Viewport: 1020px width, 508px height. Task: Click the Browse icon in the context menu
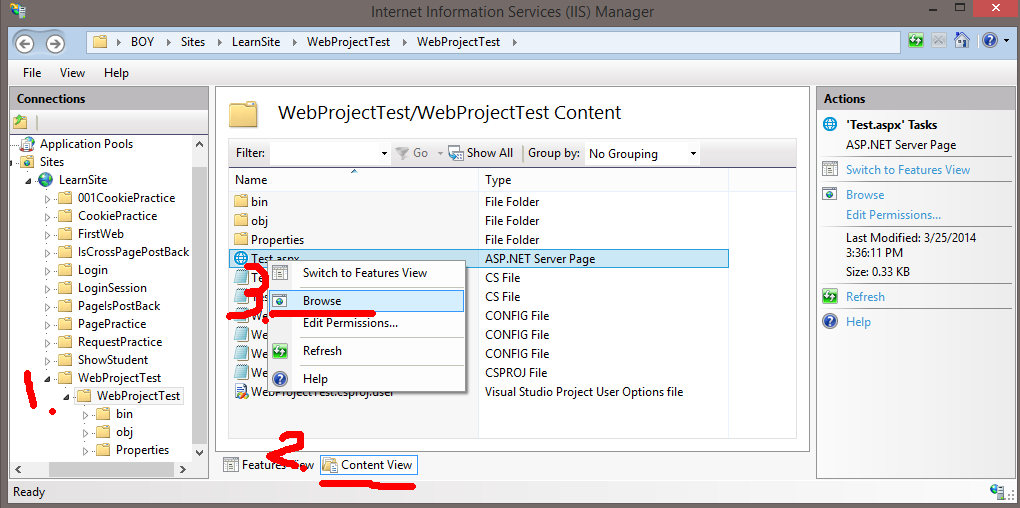point(280,301)
